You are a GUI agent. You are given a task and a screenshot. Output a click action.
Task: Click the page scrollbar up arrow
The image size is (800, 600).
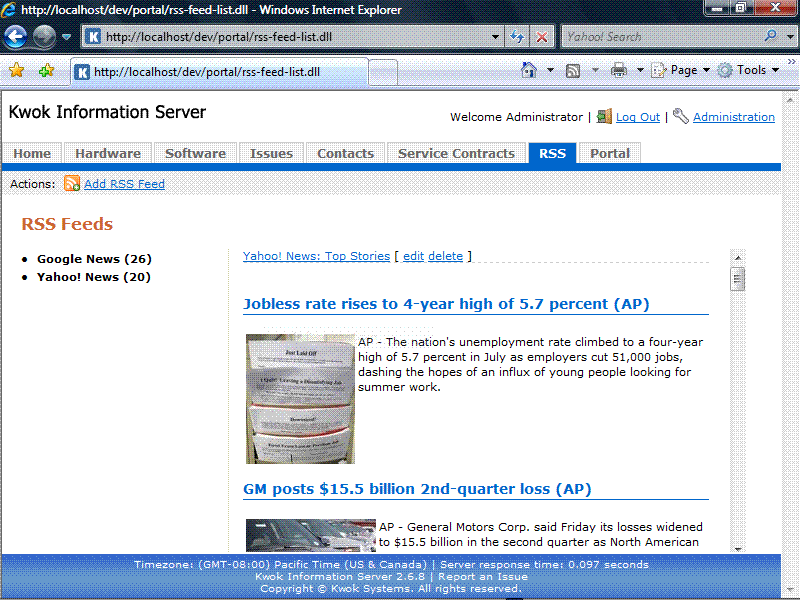[790, 99]
